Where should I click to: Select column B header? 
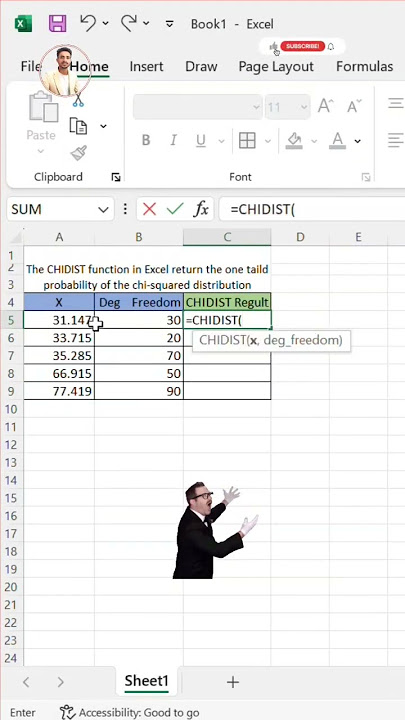[139, 237]
